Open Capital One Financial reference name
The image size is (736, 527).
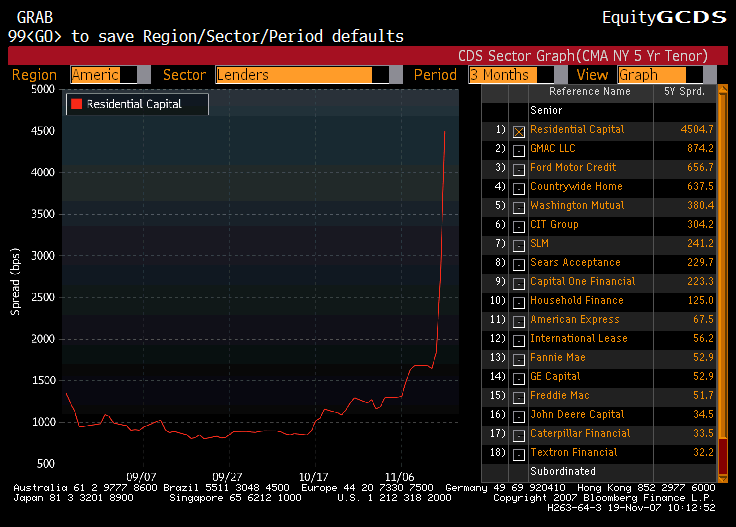pyautogui.click(x=583, y=282)
